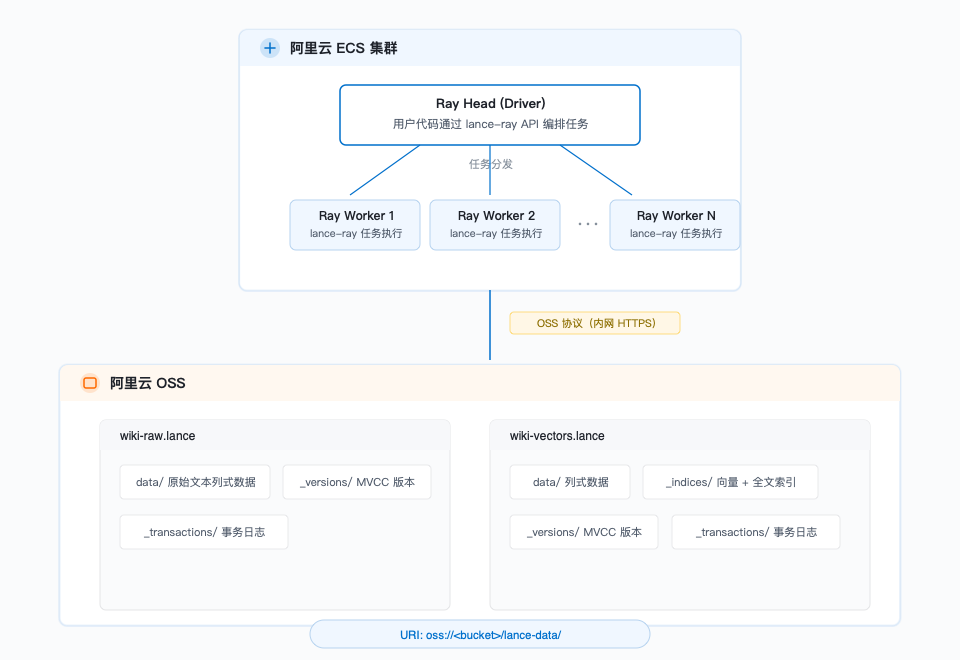Select the Ray Worker N node

tap(675, 225)
